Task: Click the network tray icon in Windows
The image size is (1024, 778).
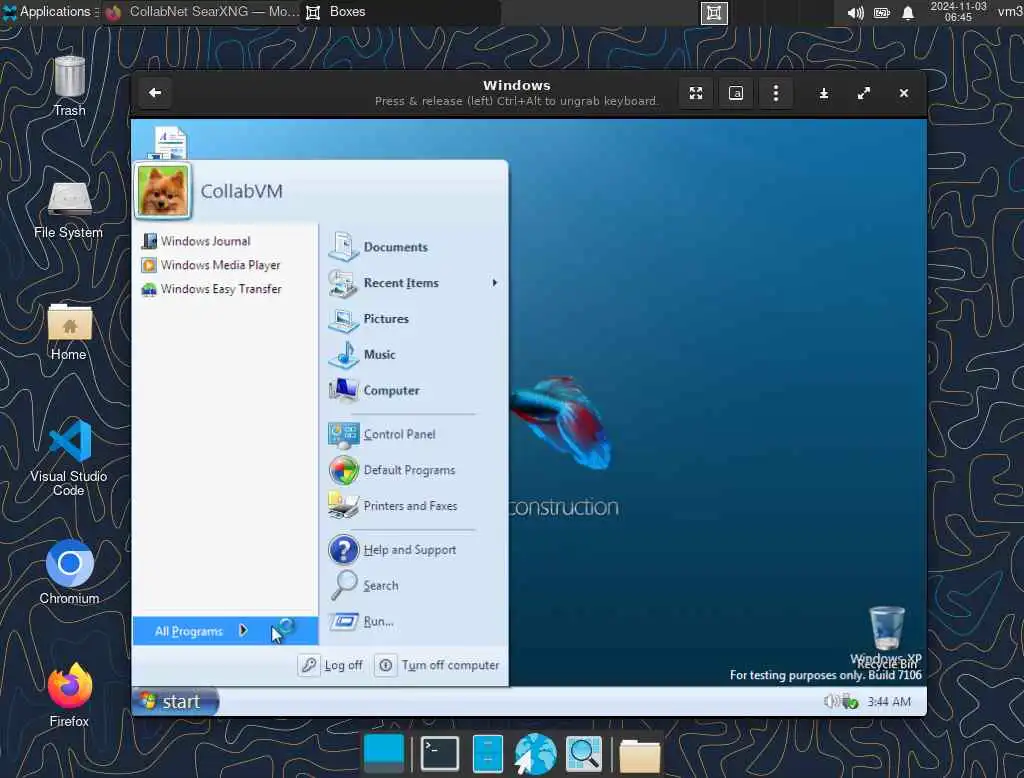Action: point(850,702)
